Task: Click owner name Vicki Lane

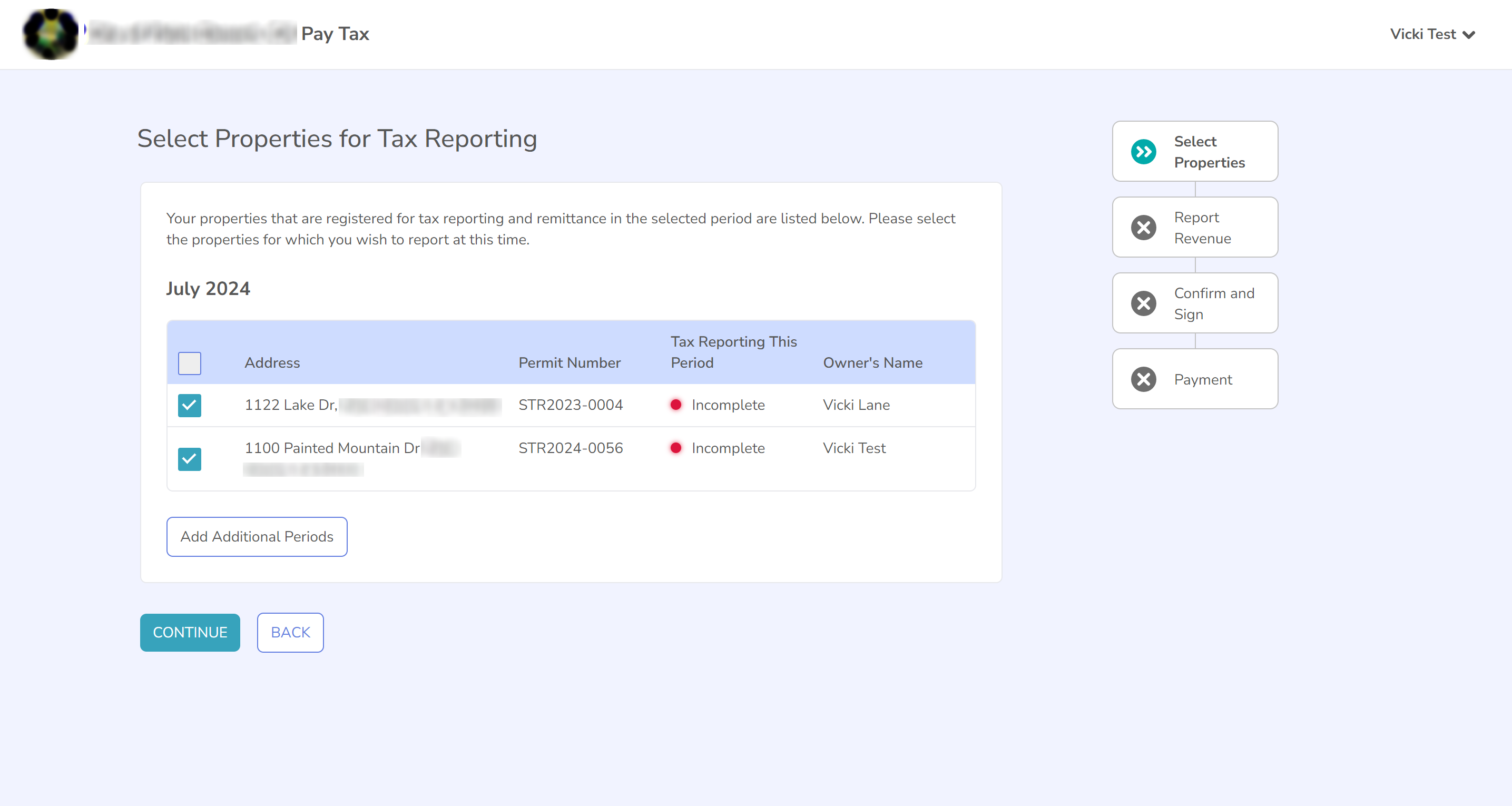Action: [x=857, y=405]
